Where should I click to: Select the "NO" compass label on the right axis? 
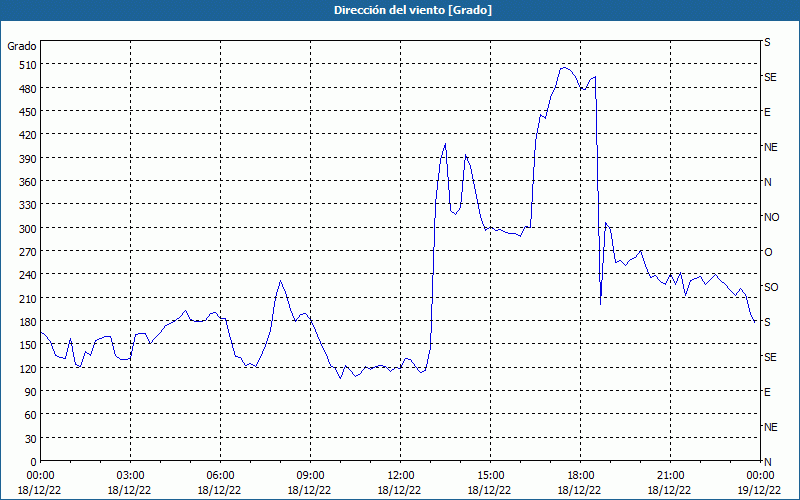point(771,217)
